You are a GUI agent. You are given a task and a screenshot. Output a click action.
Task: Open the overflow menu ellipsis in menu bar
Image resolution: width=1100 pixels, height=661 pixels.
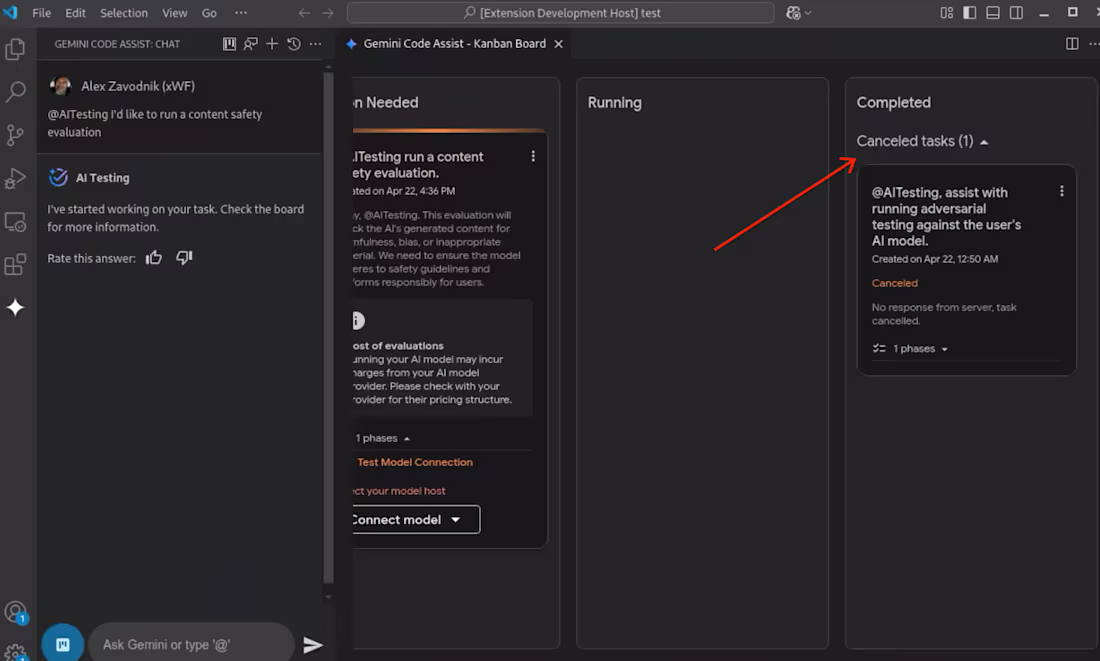[x=241, y=13]
